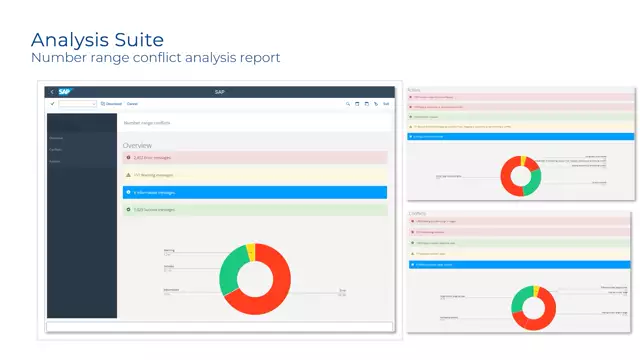Go back using the chevron beside SAP logo

click(x=52, y=92)
